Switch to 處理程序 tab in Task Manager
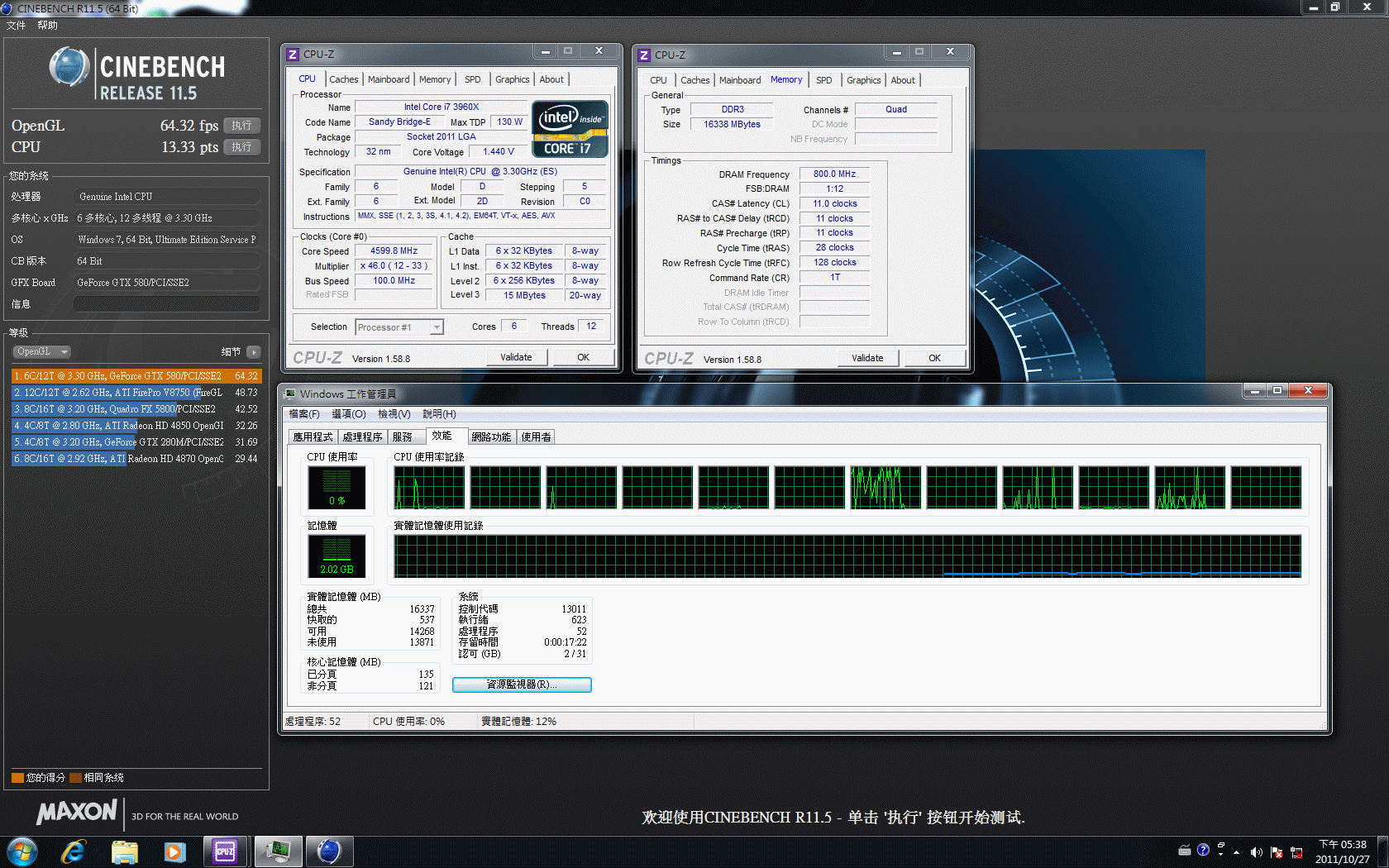 [x=362, y=437]
